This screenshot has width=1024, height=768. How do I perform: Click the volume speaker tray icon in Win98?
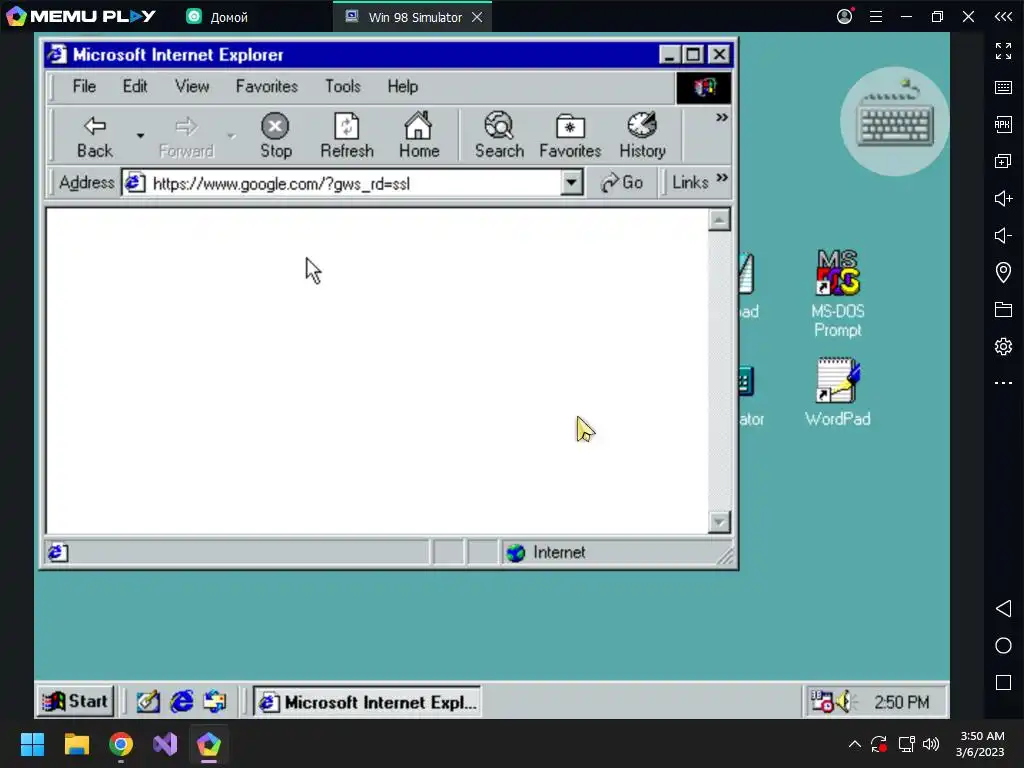pos(845,702)
